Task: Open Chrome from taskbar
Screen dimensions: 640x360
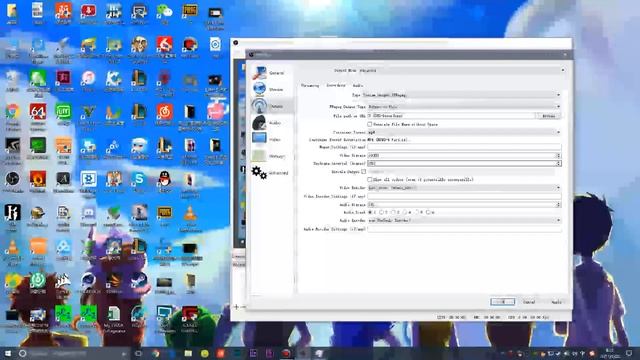Action: click(156, 353)
